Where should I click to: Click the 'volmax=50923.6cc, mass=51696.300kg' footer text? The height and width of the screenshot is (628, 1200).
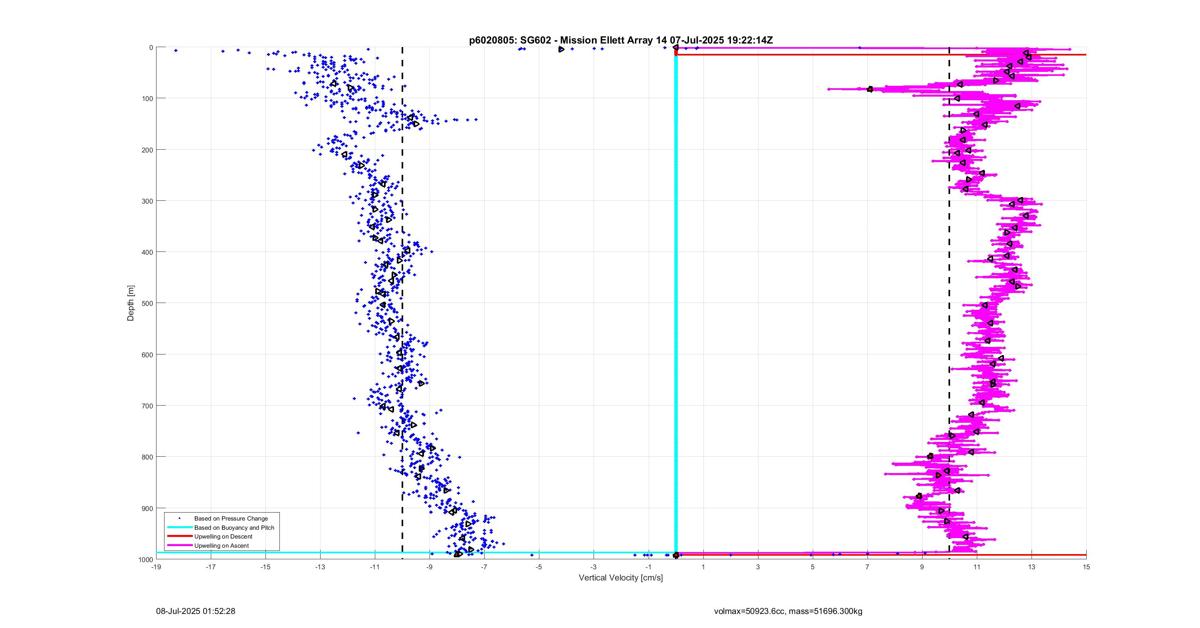click(788, 609)
